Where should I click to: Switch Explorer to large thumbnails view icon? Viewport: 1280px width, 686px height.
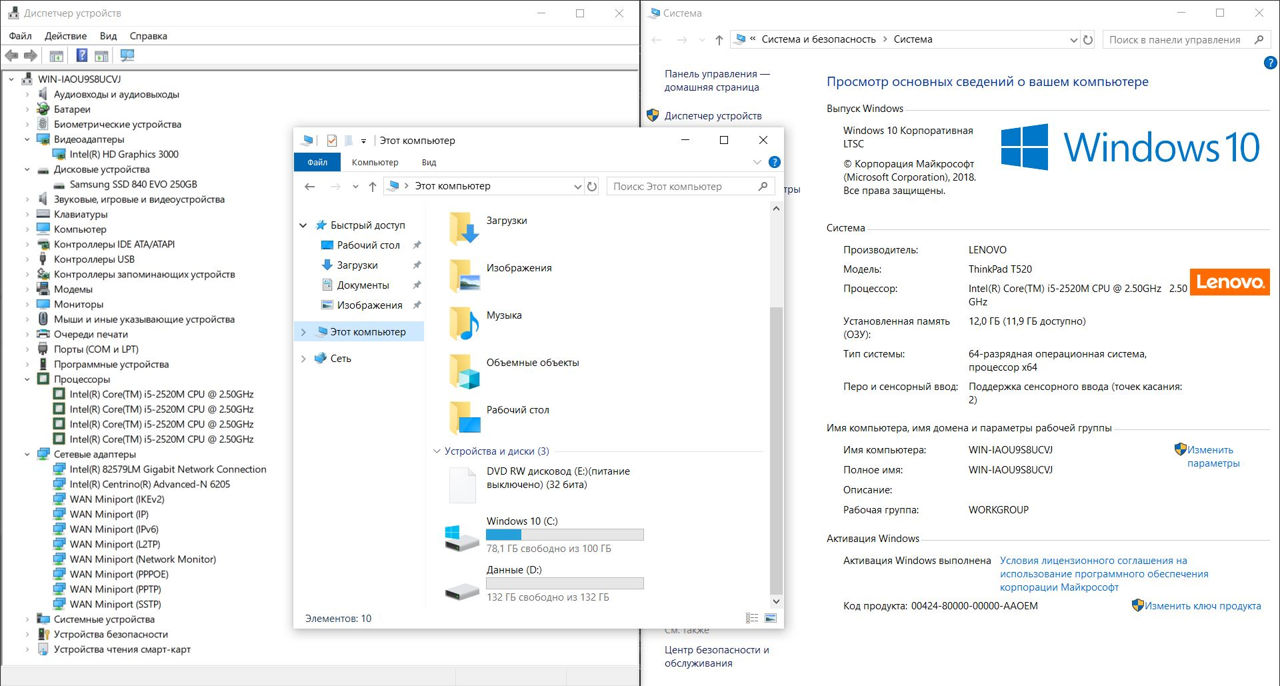[769, 619]
